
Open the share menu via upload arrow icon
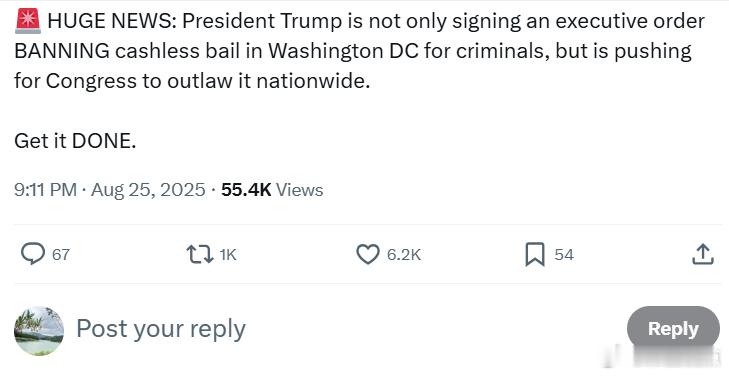702,254
